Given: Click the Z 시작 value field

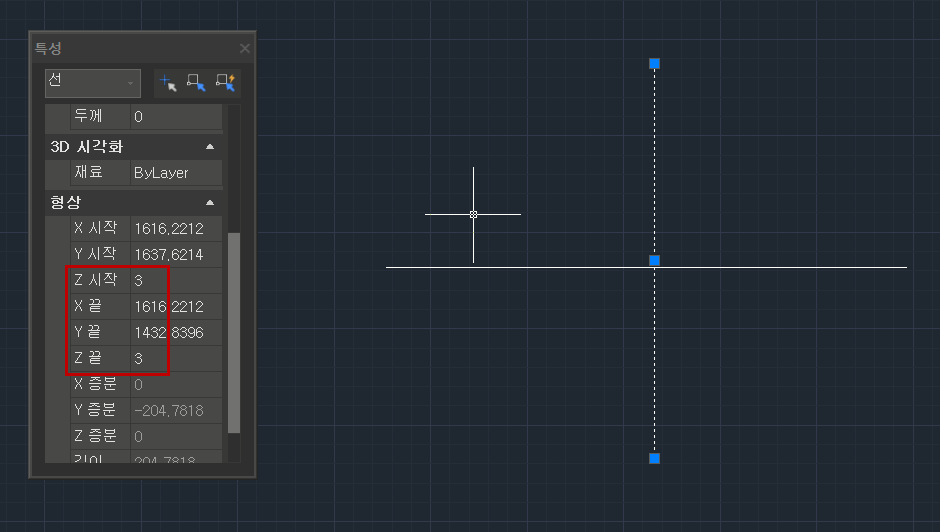Looking at the screenshot, I should click(176, 280).
